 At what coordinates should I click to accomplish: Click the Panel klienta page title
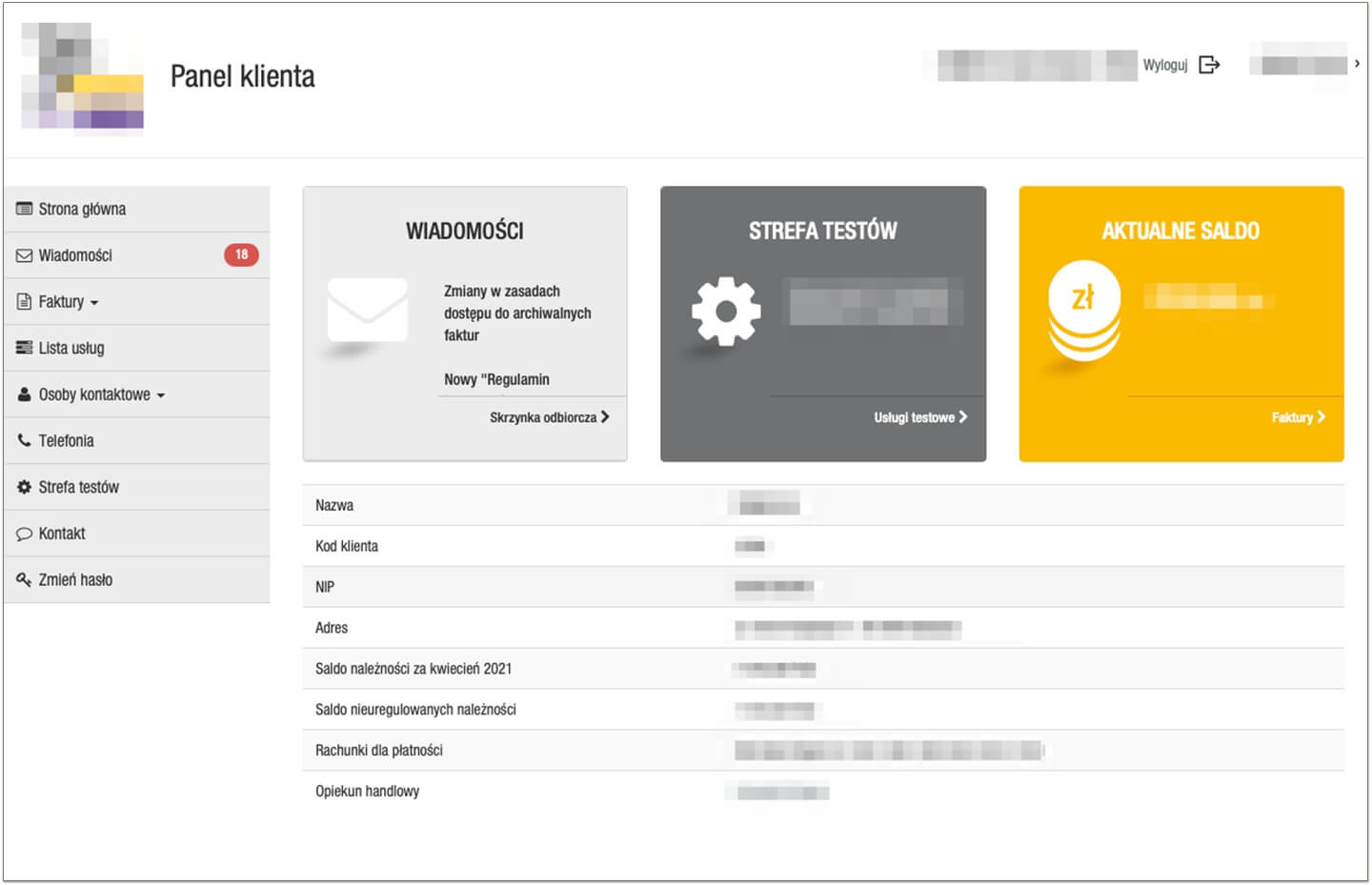point(243,76)
